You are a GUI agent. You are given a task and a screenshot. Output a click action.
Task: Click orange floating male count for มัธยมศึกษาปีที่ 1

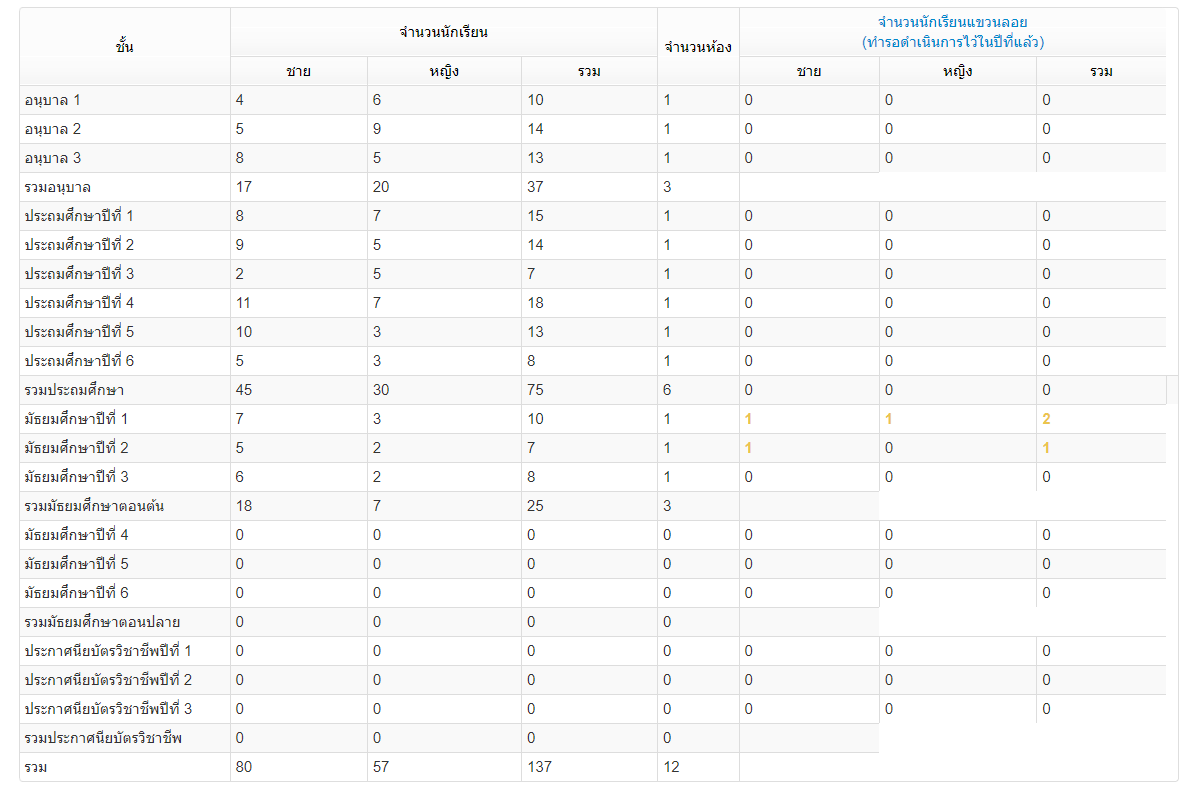point(748,419)
